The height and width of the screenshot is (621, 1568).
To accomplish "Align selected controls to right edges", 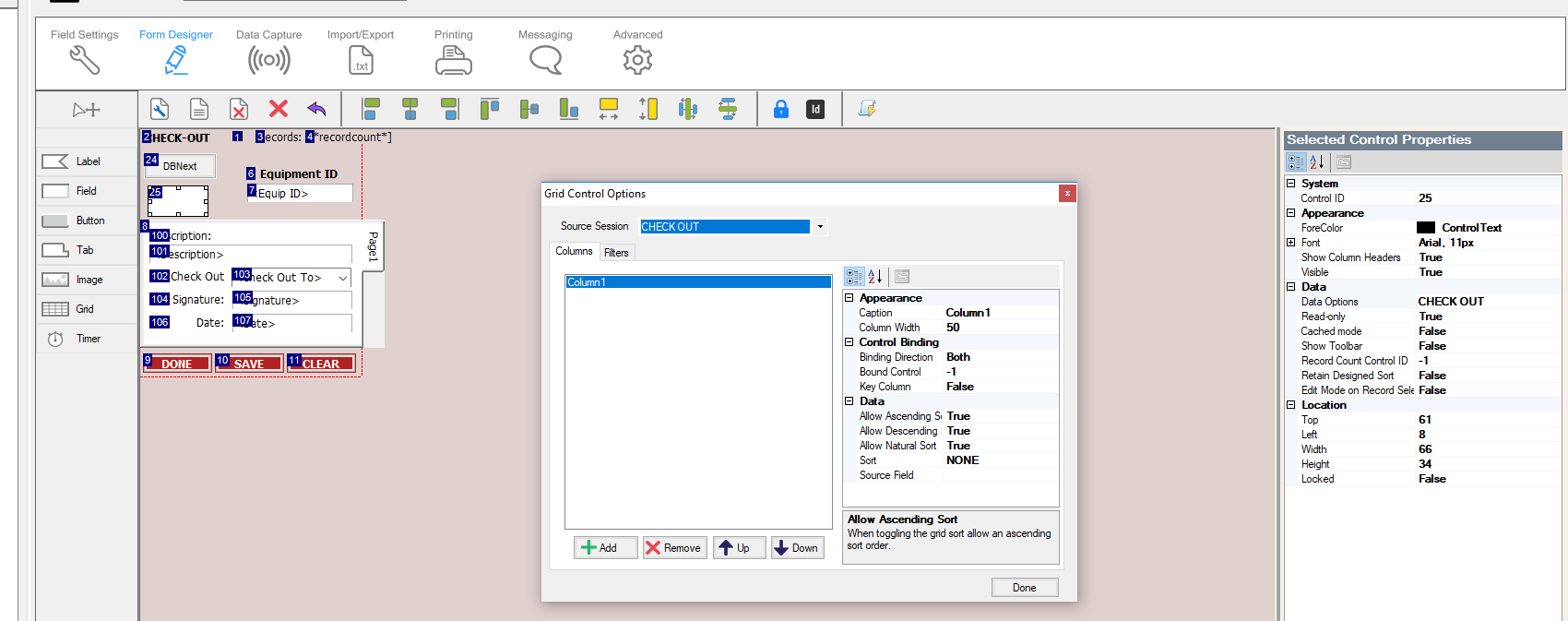I will 450,109.
